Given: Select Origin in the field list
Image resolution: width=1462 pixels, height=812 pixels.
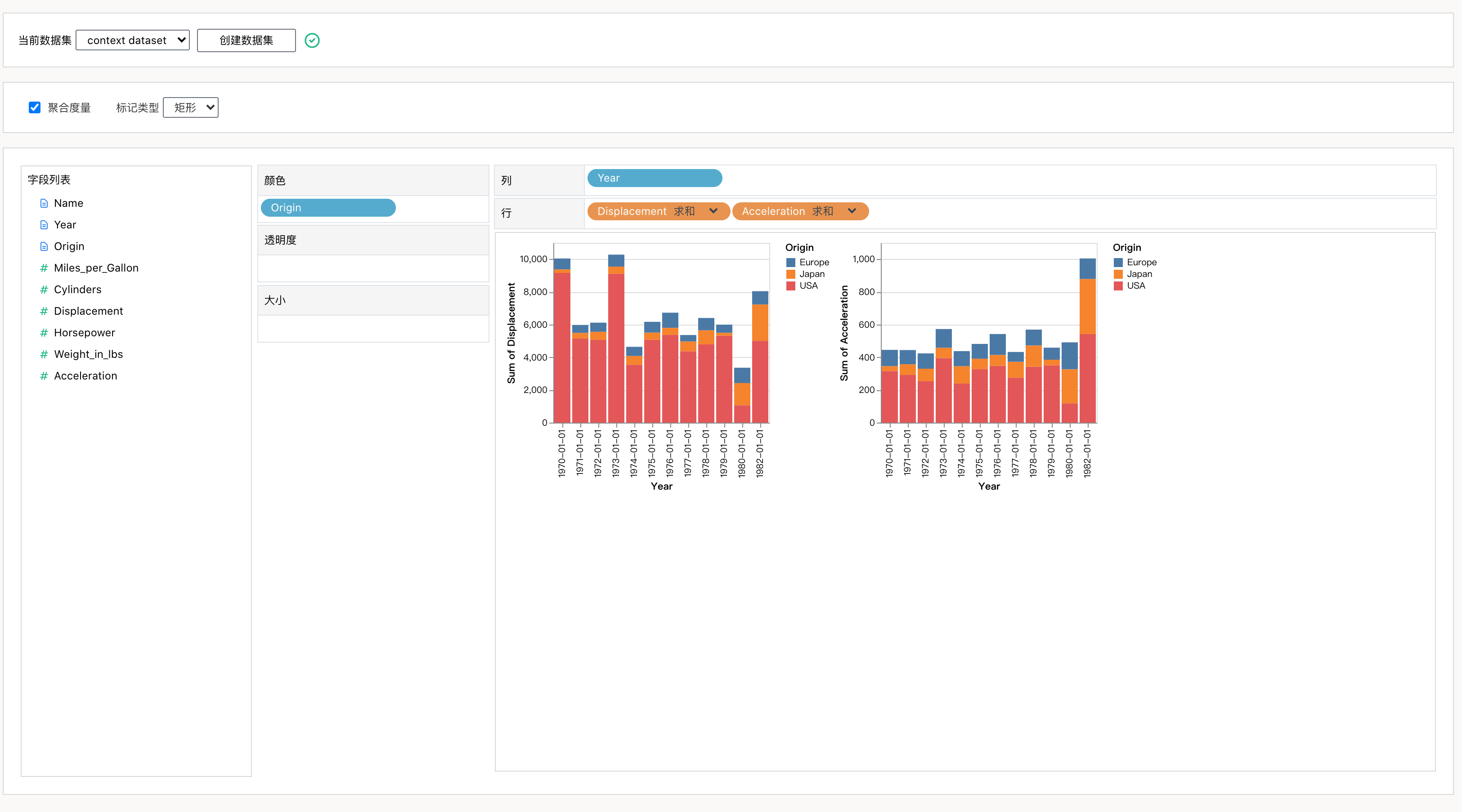Looking at the screenshot, I should 69,246.
